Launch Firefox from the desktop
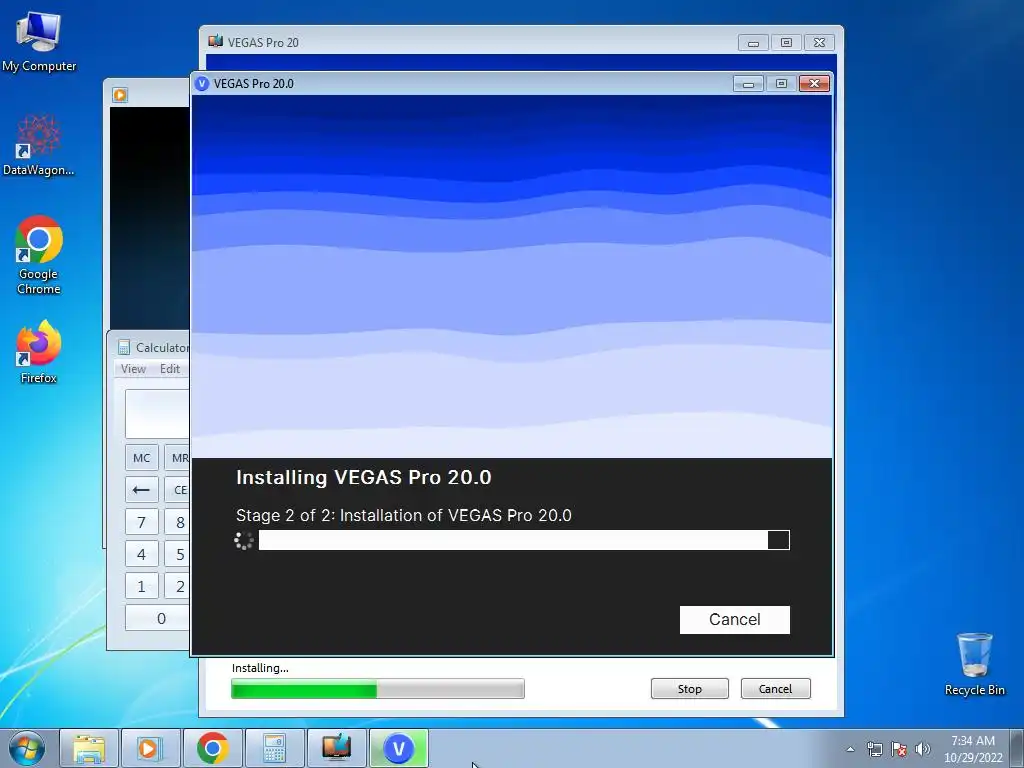Viewport: 1024px width, 768px height. tap(39, 351)
